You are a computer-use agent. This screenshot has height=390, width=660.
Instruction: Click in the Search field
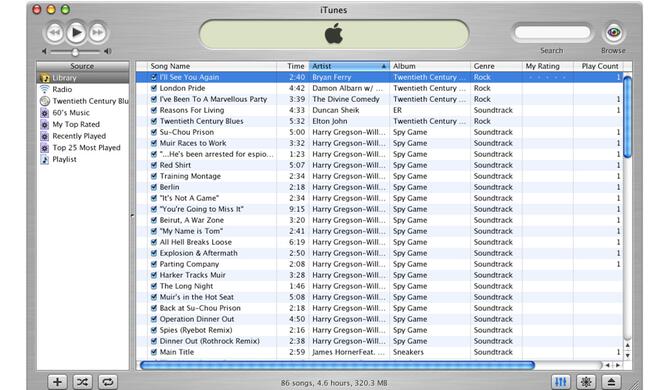coord(552,32)
